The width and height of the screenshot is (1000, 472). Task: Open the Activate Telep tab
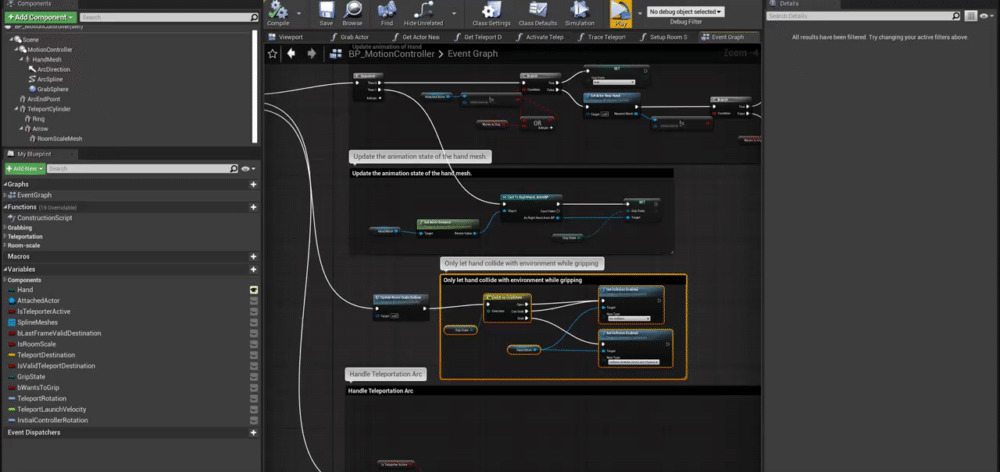(x=539, y=37)
